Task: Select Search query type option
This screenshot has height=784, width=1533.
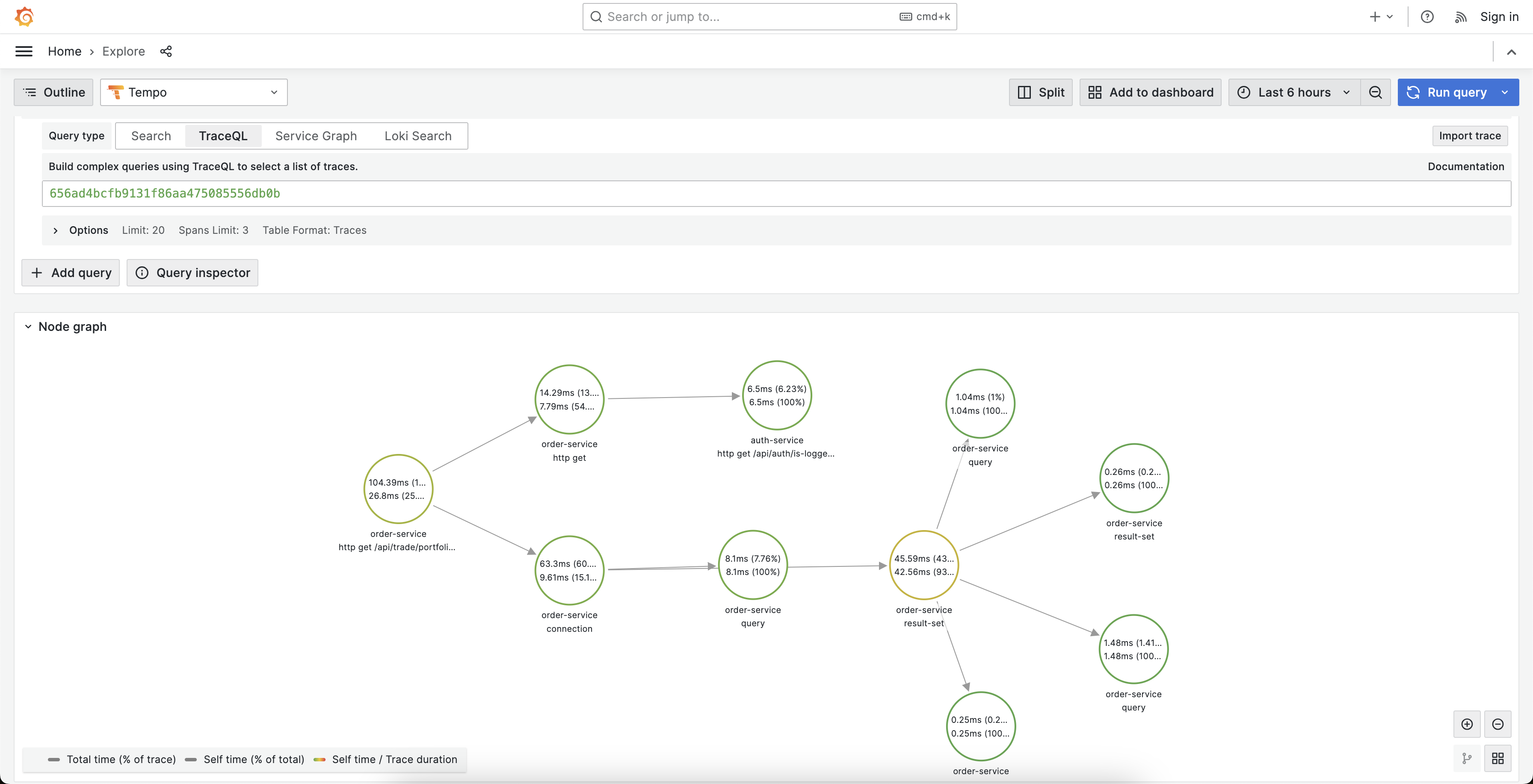Action: pyautogui.click(x=151, y=136)
